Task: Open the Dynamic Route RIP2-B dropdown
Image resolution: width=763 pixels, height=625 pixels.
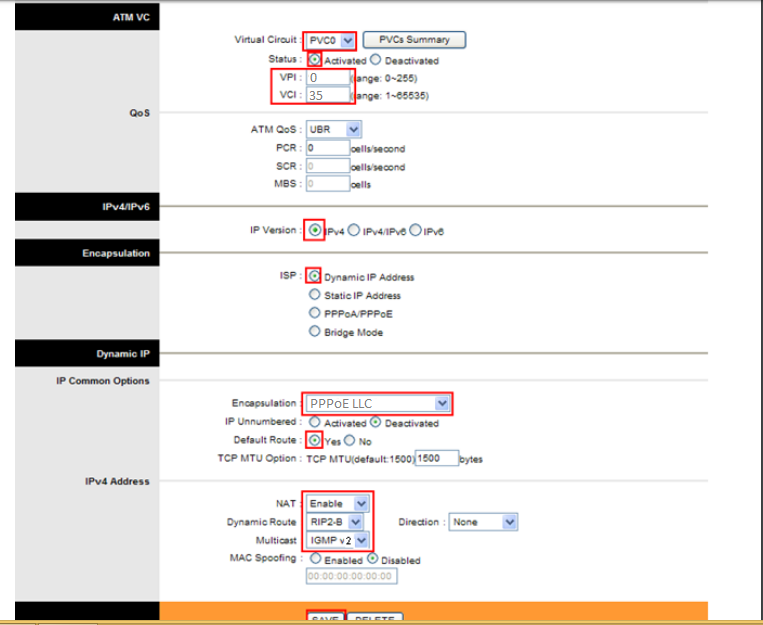Action: [x=334, y=522]
